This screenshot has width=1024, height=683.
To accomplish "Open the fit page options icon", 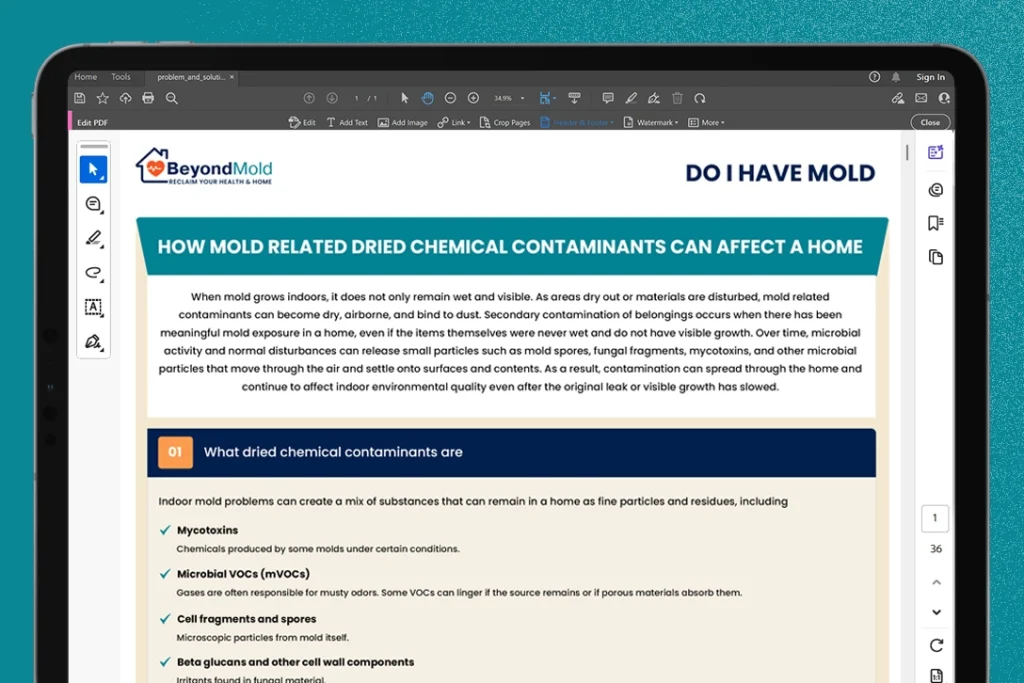I will 547,99.
